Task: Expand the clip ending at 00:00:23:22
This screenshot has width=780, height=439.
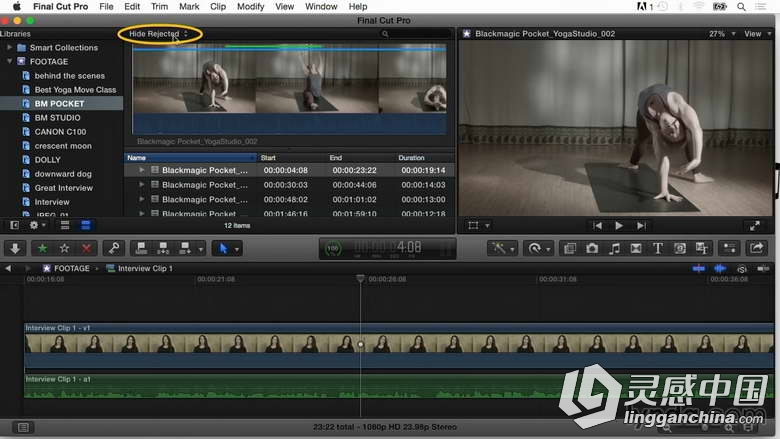Action: pos(142,170)
